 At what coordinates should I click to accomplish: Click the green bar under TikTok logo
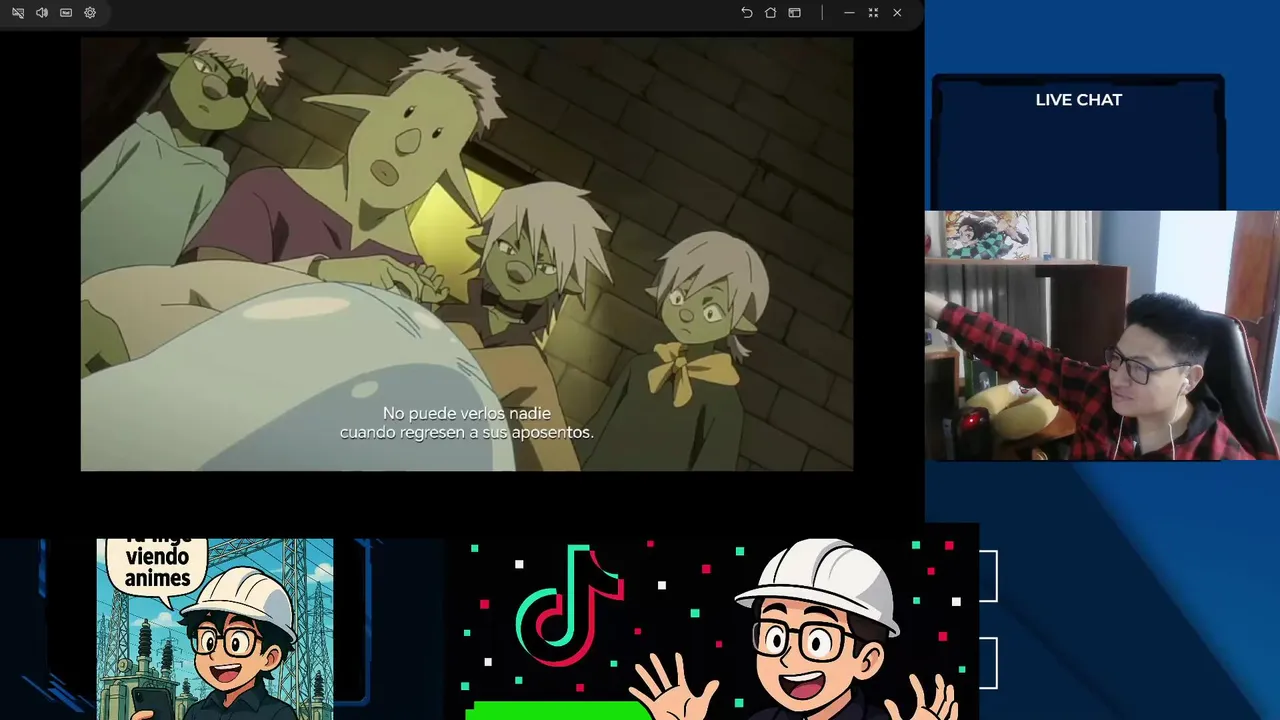tap(558, 711)
